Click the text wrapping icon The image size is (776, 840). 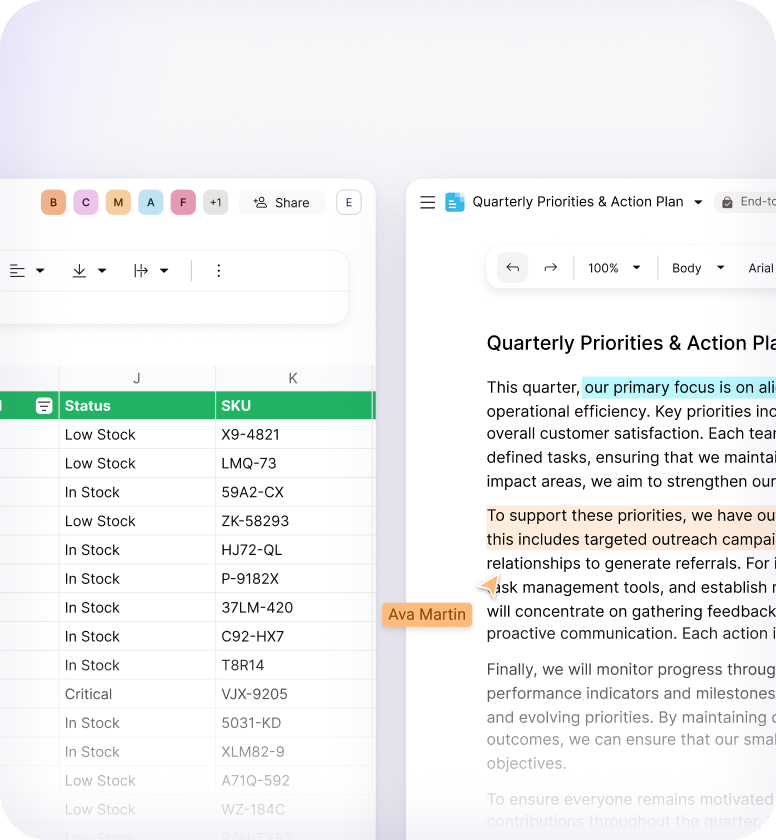tap(141, 271)
